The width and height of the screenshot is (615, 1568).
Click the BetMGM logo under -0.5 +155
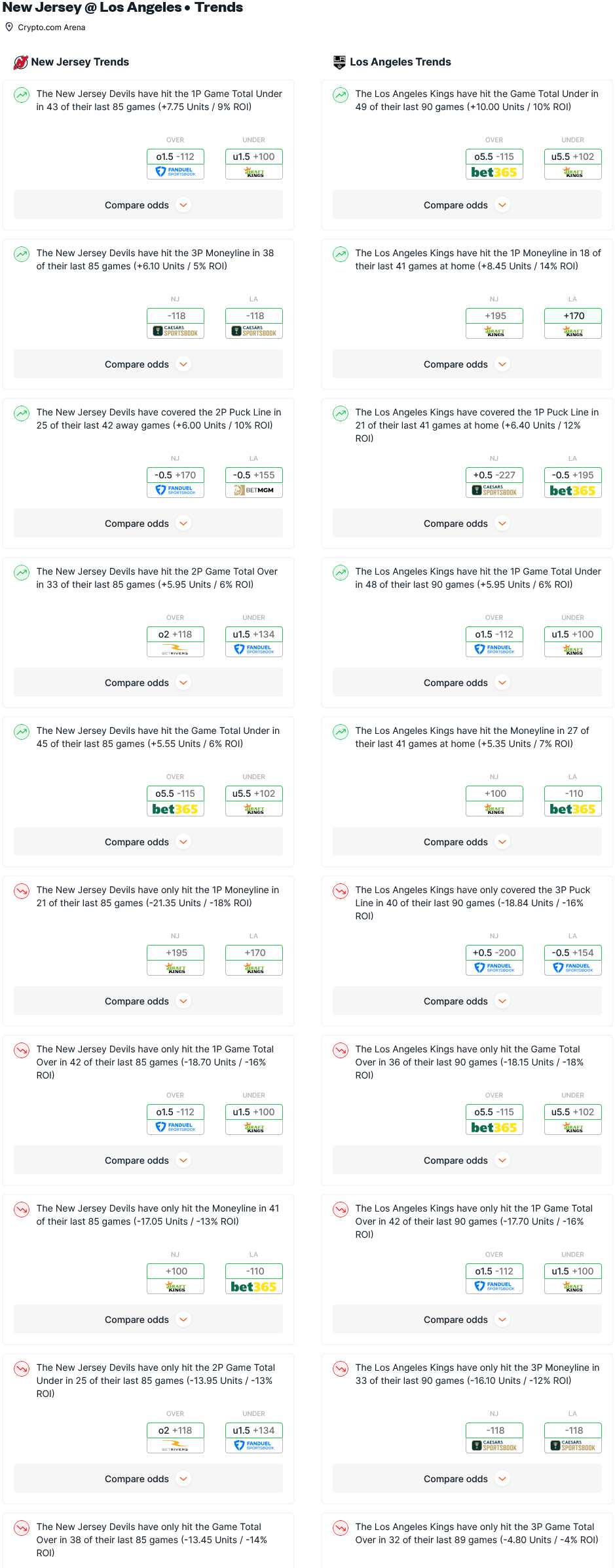pos(254,490)
